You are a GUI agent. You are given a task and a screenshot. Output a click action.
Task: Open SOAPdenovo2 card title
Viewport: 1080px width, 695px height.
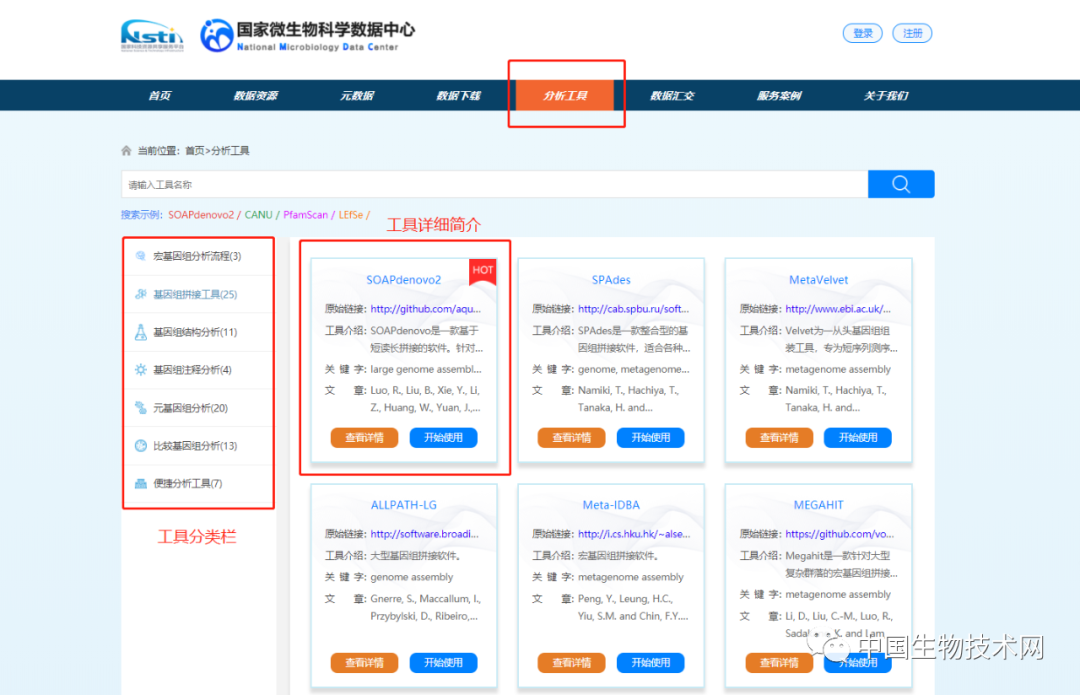(404, 280)
